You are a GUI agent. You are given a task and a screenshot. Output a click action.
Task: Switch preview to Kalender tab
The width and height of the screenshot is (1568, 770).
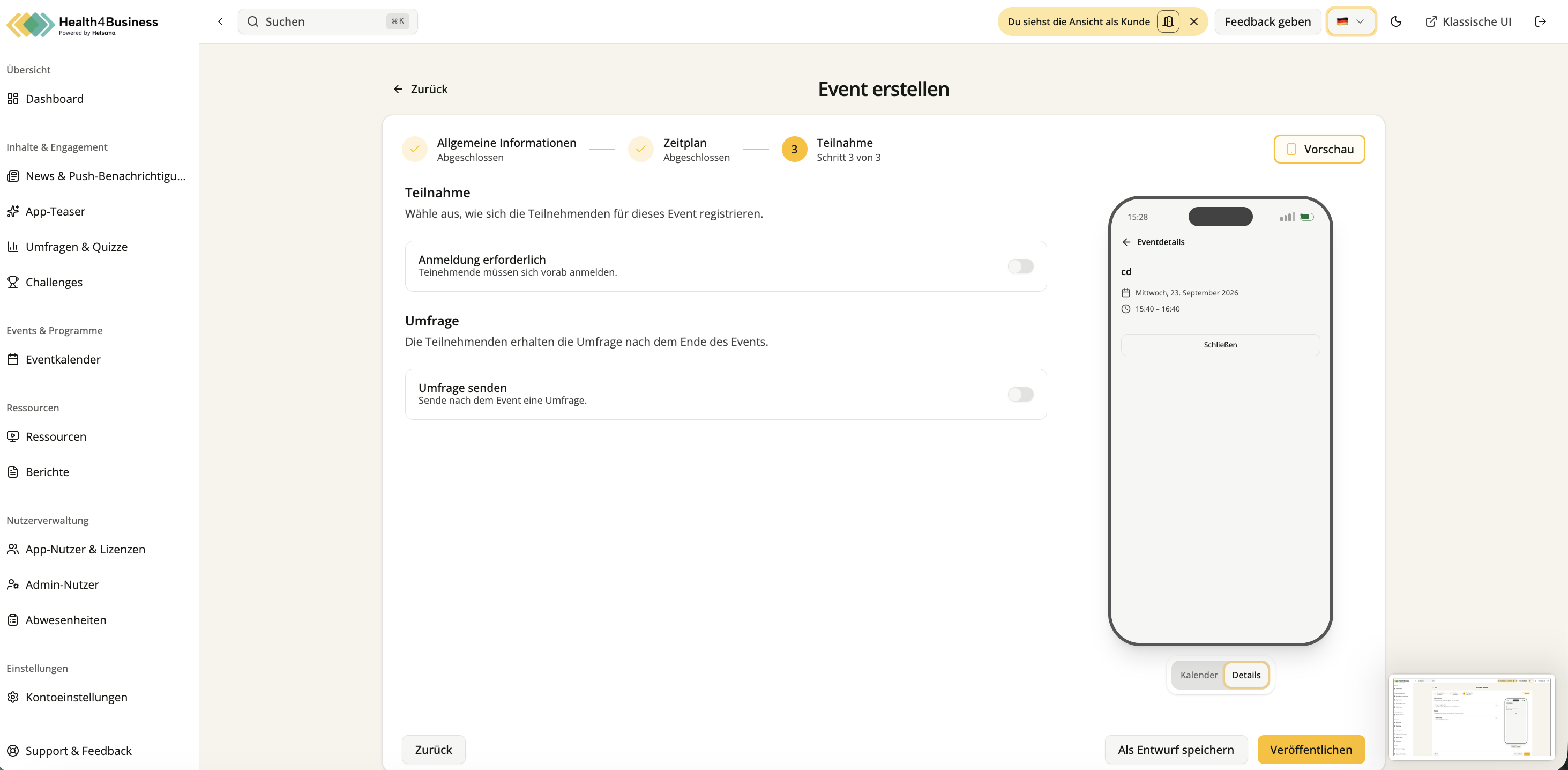[x=1199, y=675]
